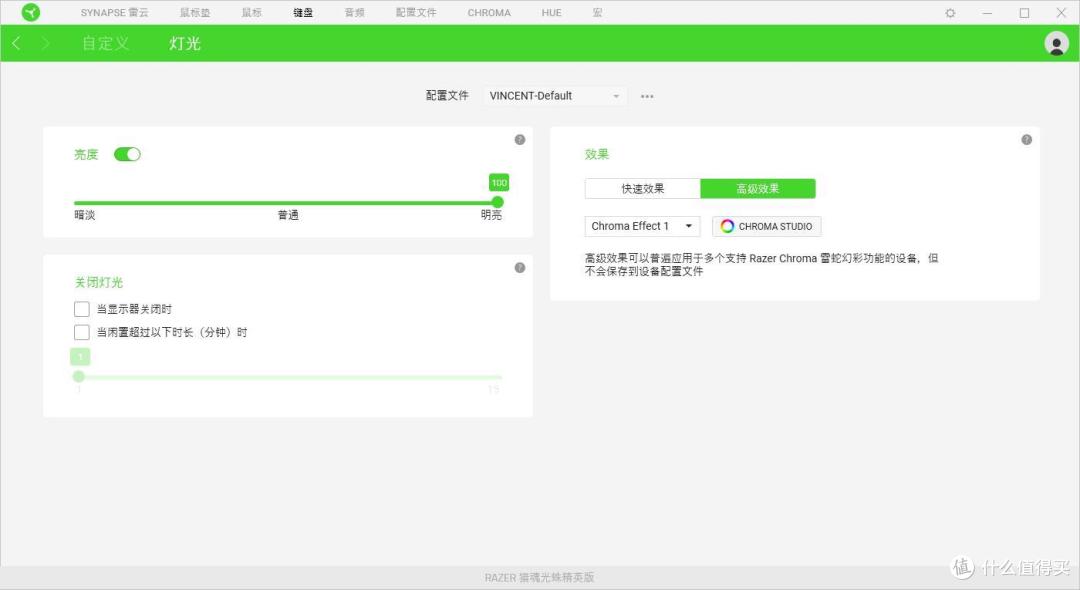Click the Razer logo icon
The height and width of the screenshot is (590, 1080).
pos(31,12)
